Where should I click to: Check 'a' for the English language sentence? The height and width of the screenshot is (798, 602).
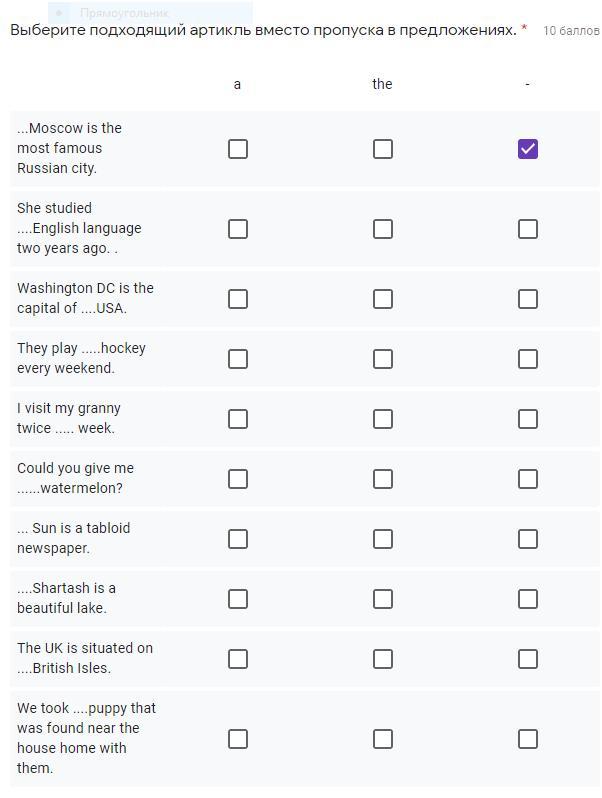click(238, 229)
